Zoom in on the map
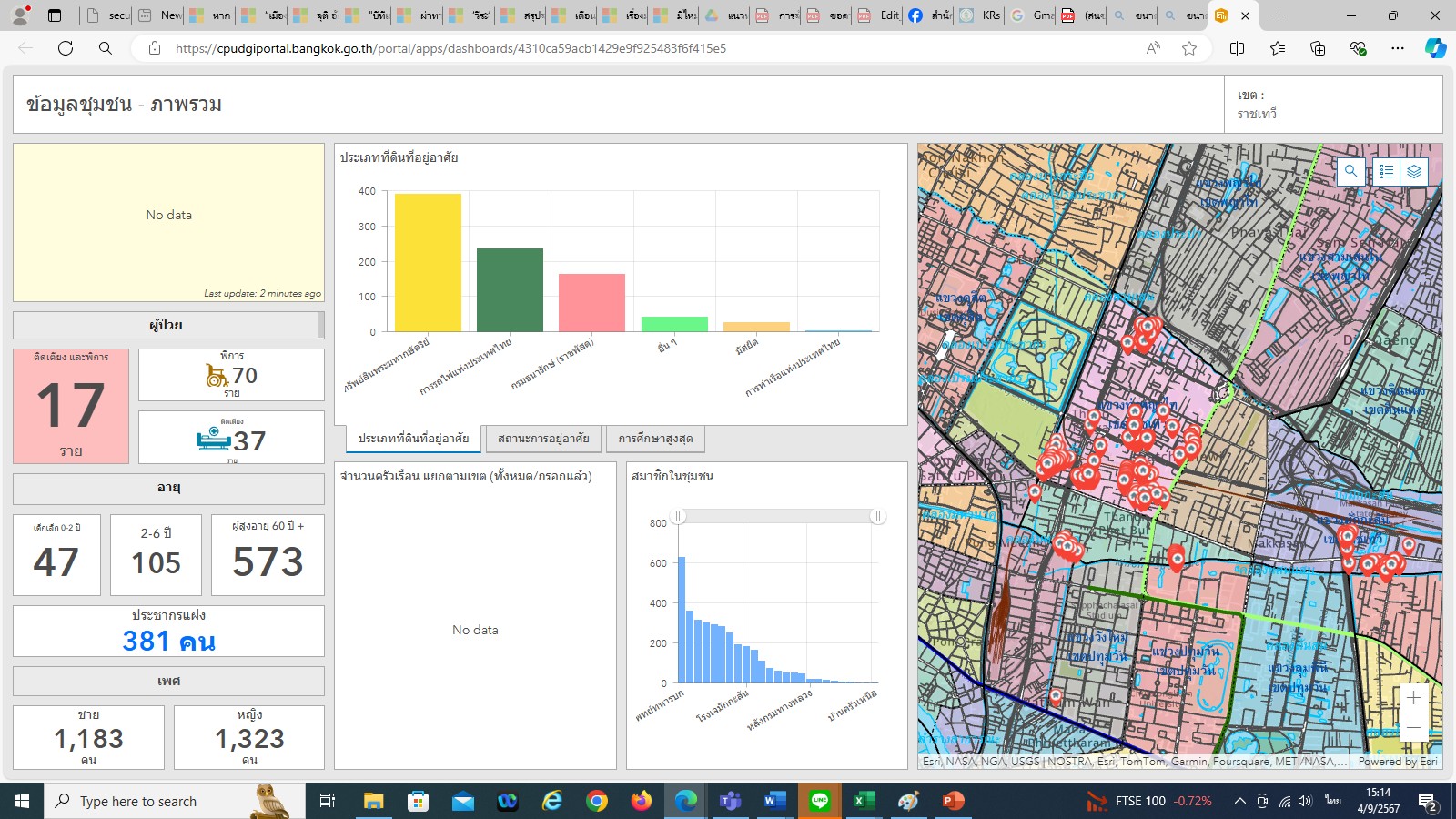The height and width of the screenshot is (819, 1456). (x=1413, y=698)
